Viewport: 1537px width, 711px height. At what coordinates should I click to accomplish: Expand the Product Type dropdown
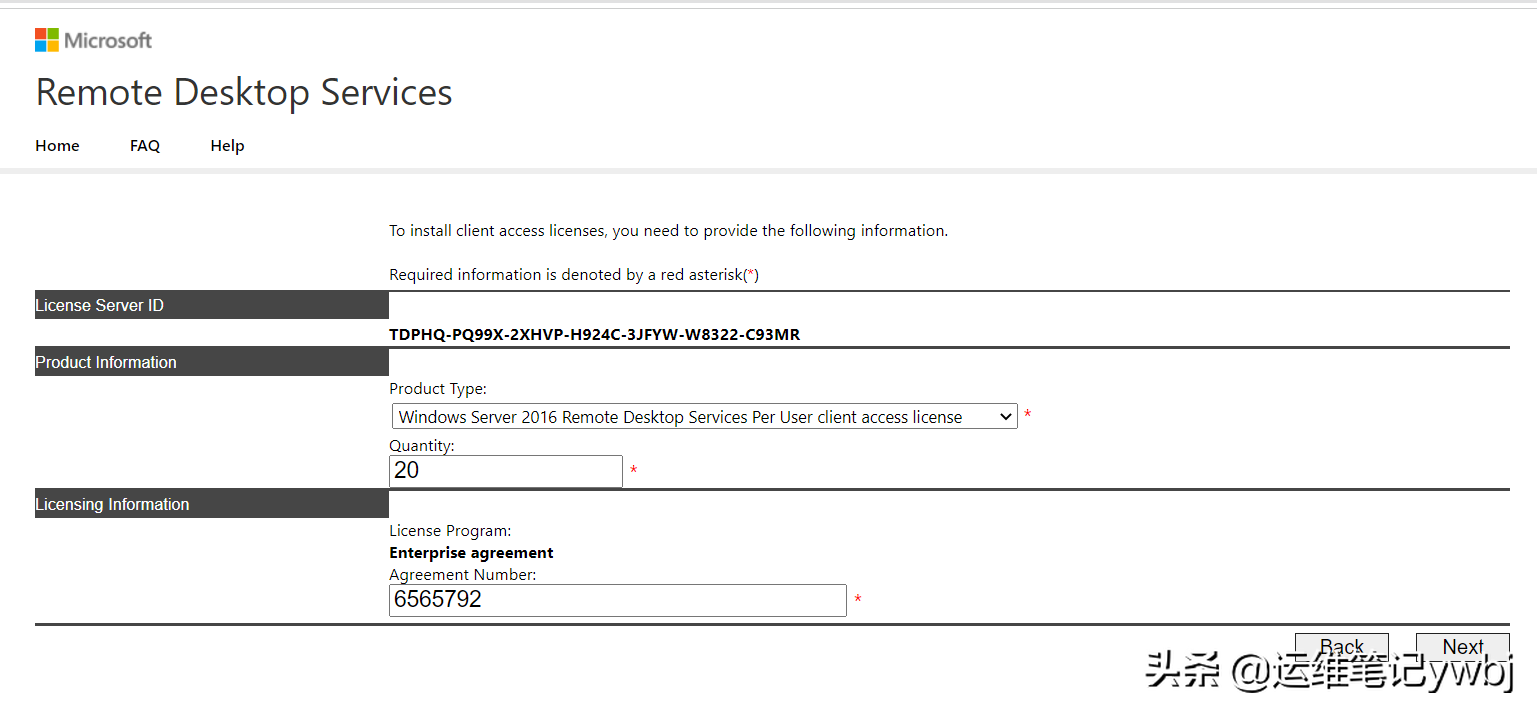[x=704, y=417]
